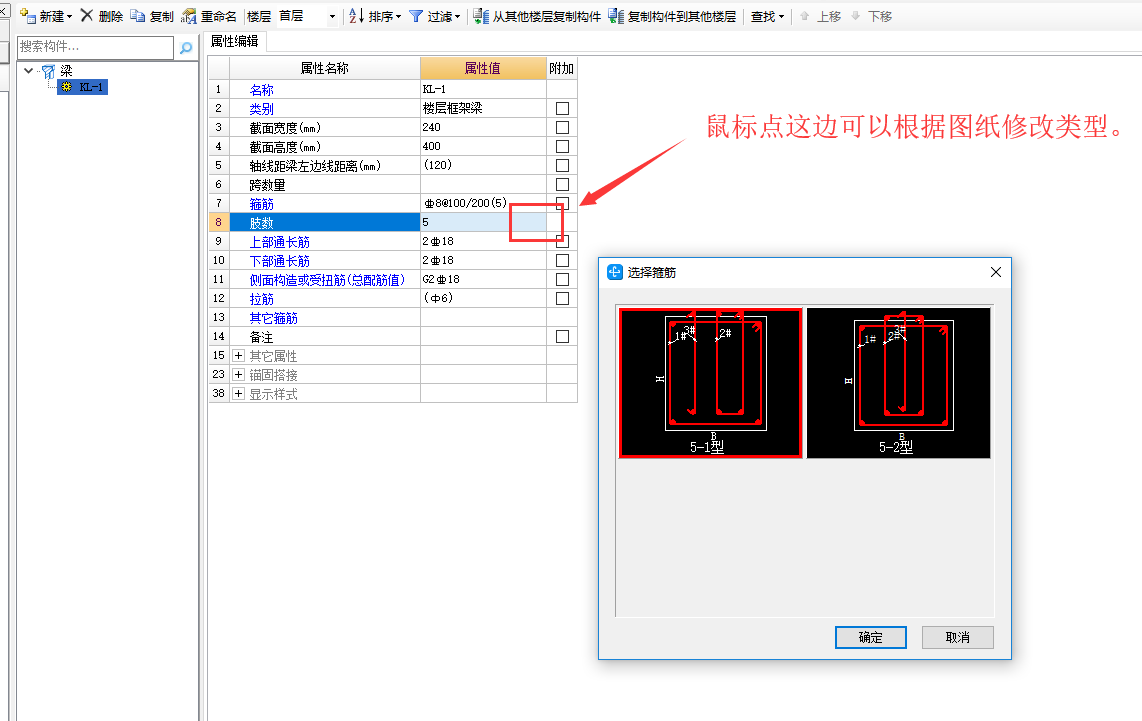Toggle 附加 checkbox for 上部通长筋 row
This screenshot has width=1142, height=721.
(x=562, y=241)
